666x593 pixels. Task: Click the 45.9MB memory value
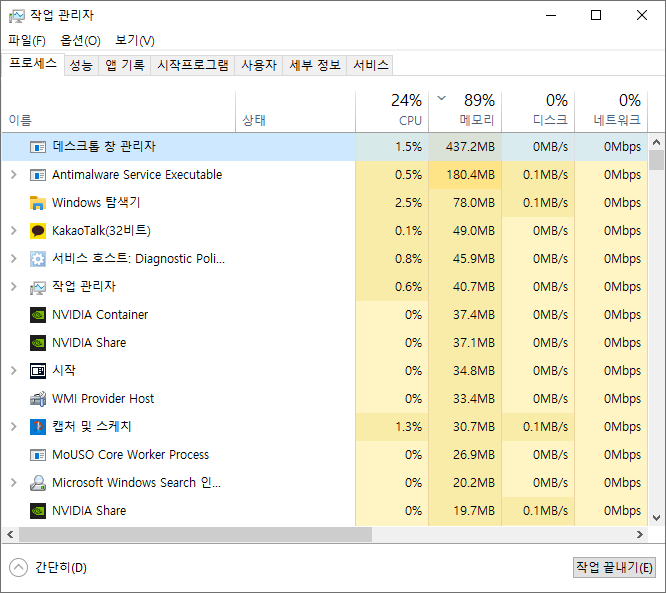click(x=474, y=259)
